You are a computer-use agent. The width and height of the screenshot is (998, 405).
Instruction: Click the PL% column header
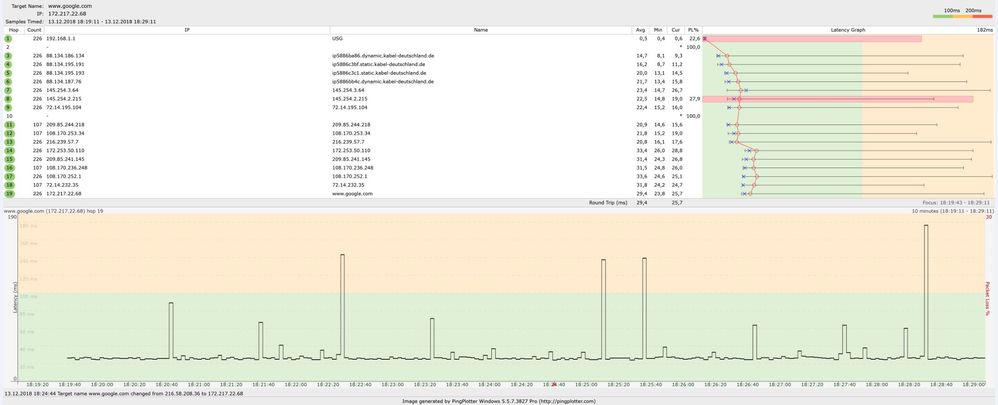[694, 30]
